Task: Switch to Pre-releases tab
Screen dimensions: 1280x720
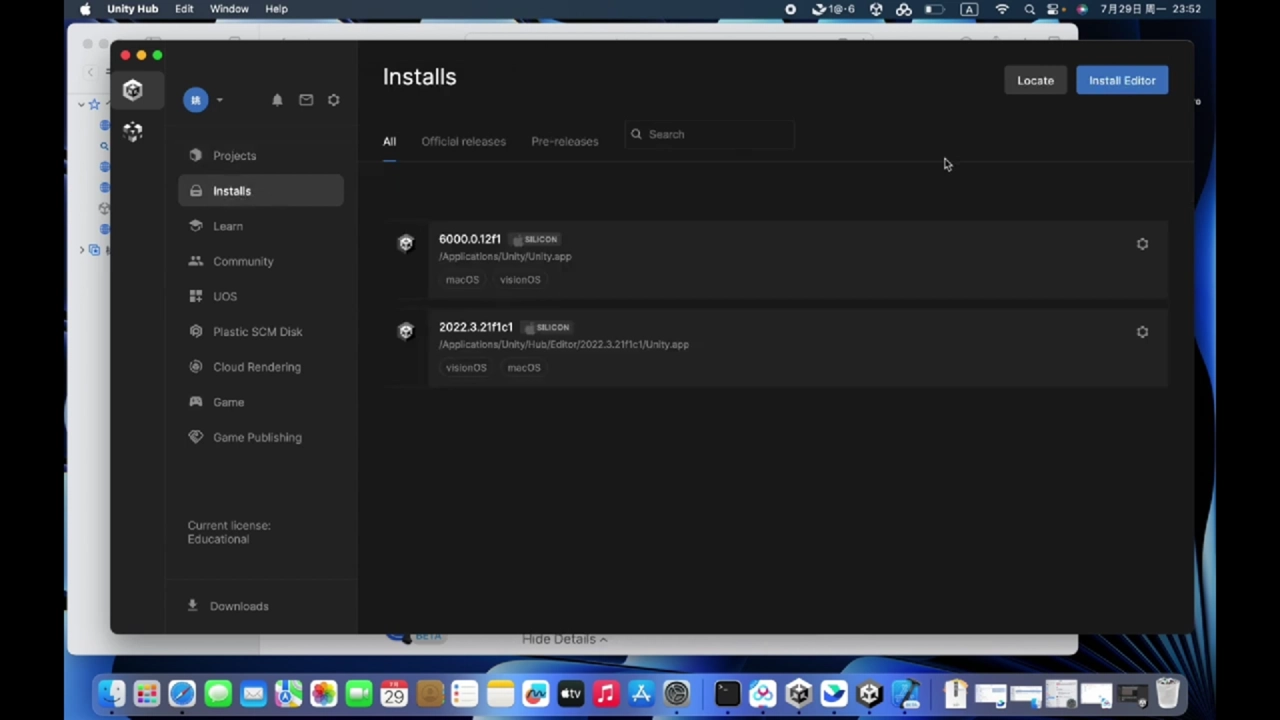Action: [565, 141]
